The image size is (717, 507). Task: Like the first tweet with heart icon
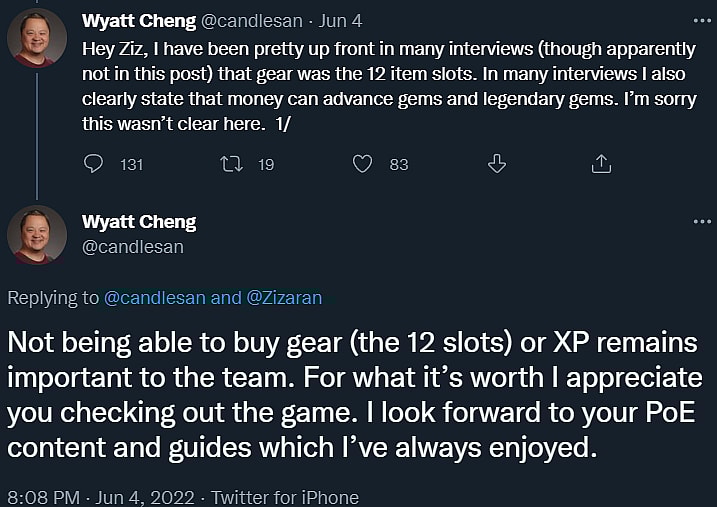click(x=364, y=164)
